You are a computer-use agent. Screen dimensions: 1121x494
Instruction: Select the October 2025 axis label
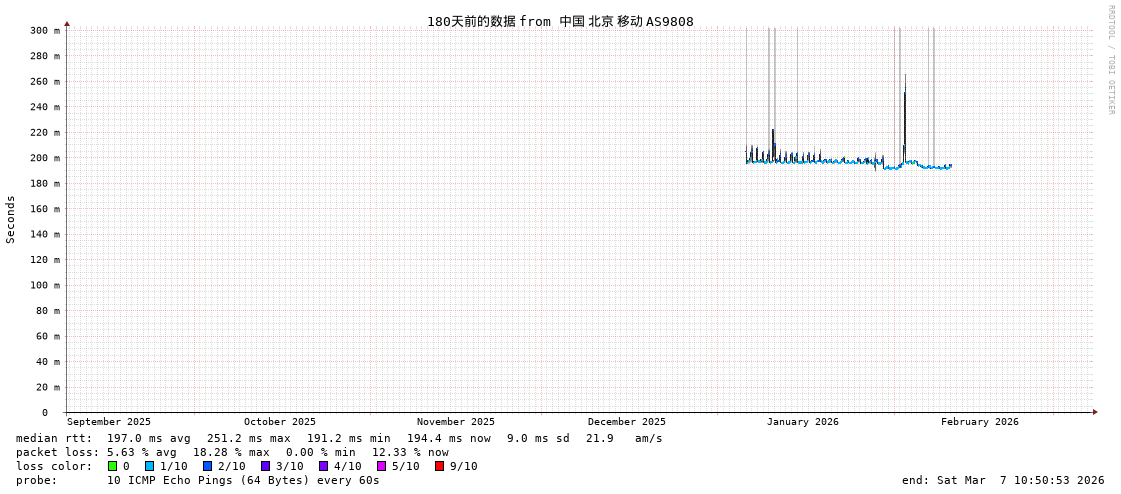point(279,422)
